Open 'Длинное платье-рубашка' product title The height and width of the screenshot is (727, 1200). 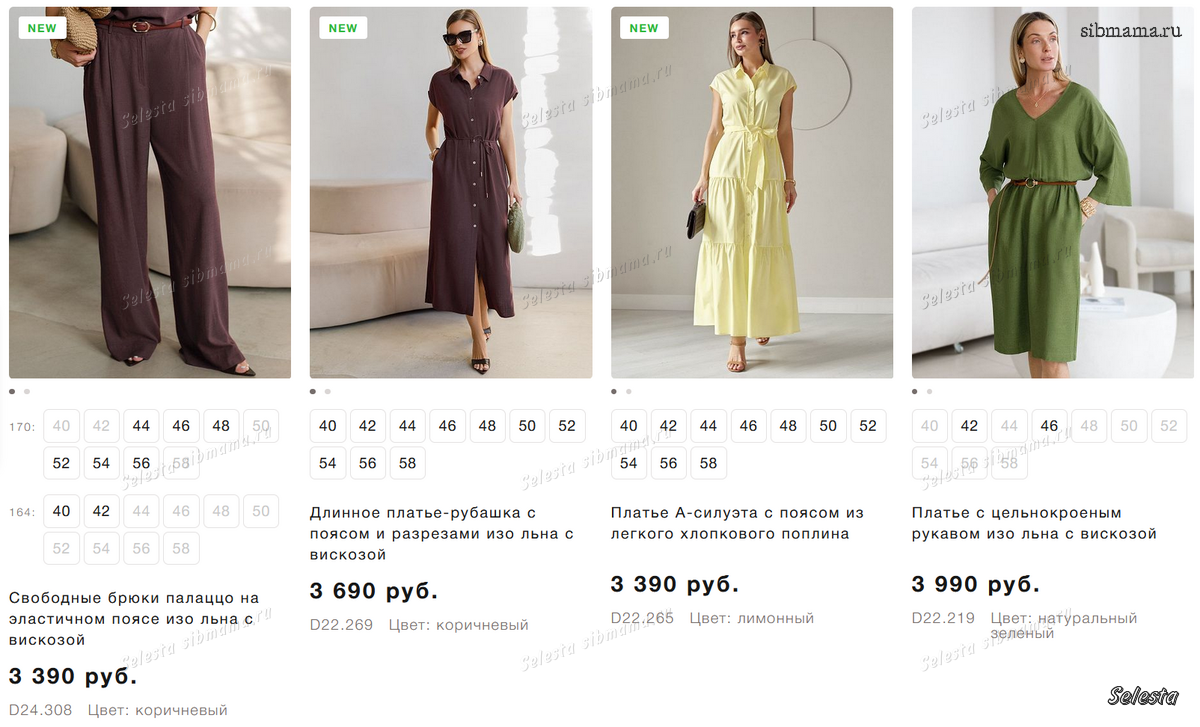click(x=441, y=533)
